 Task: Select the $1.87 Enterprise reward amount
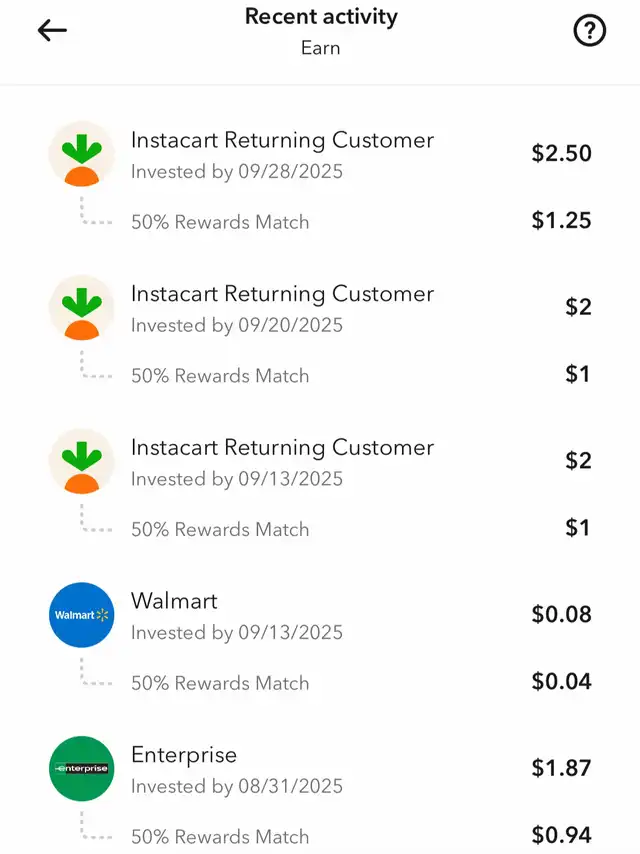pyautogui.click(x=562, y=768)
